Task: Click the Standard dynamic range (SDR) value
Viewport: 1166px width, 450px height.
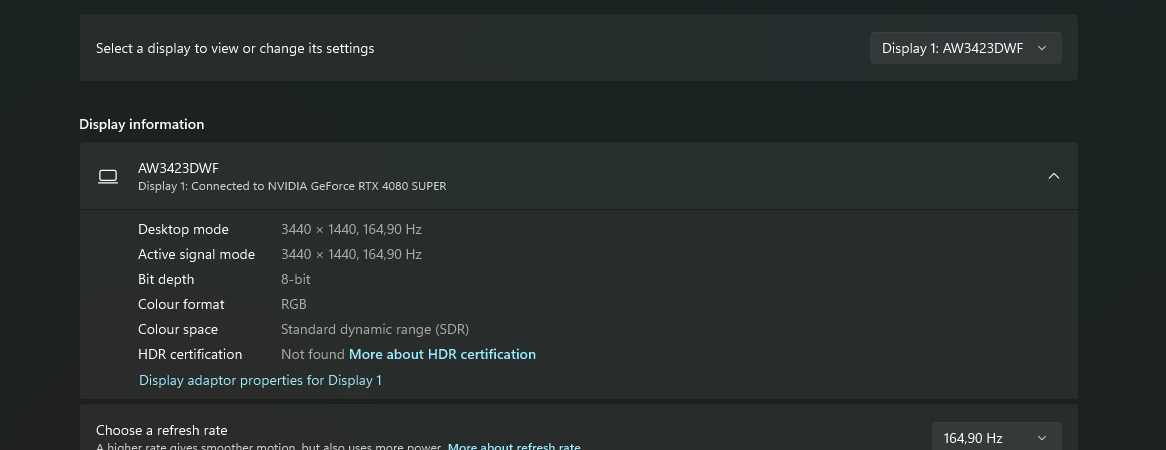Action: (x=375, y=329)
